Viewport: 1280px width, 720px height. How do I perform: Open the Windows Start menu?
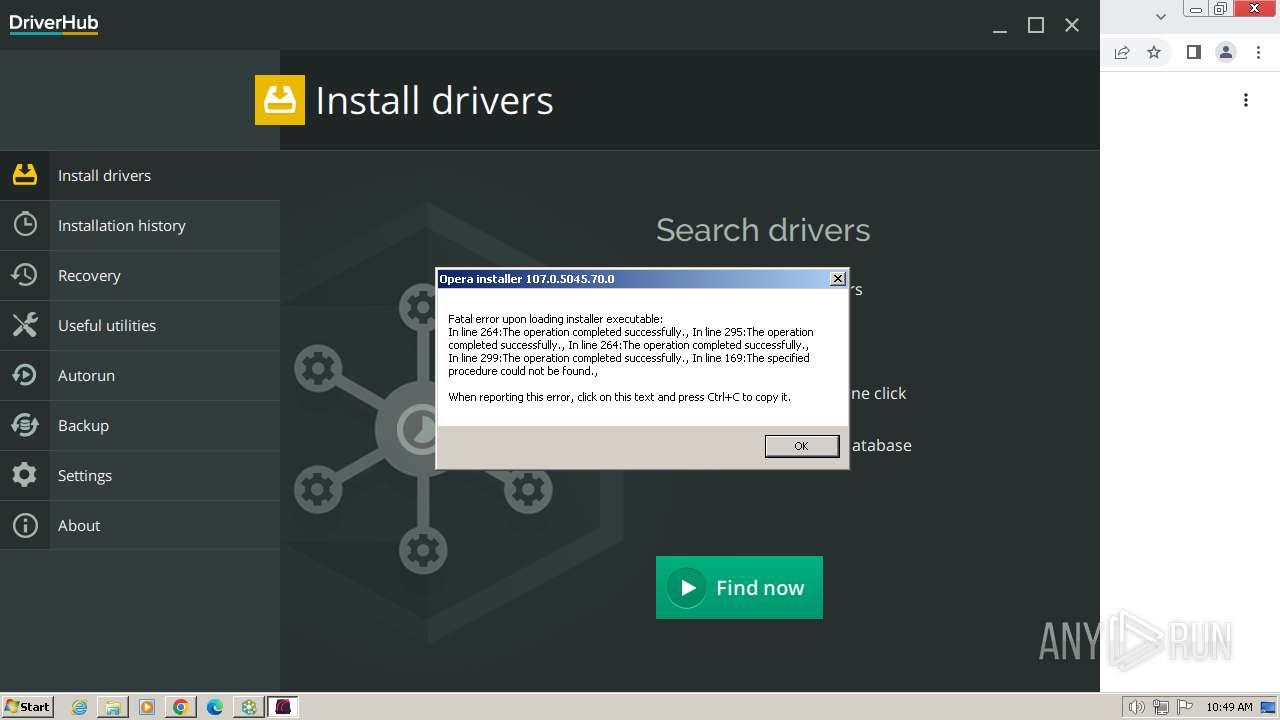[x=28, y=706]
